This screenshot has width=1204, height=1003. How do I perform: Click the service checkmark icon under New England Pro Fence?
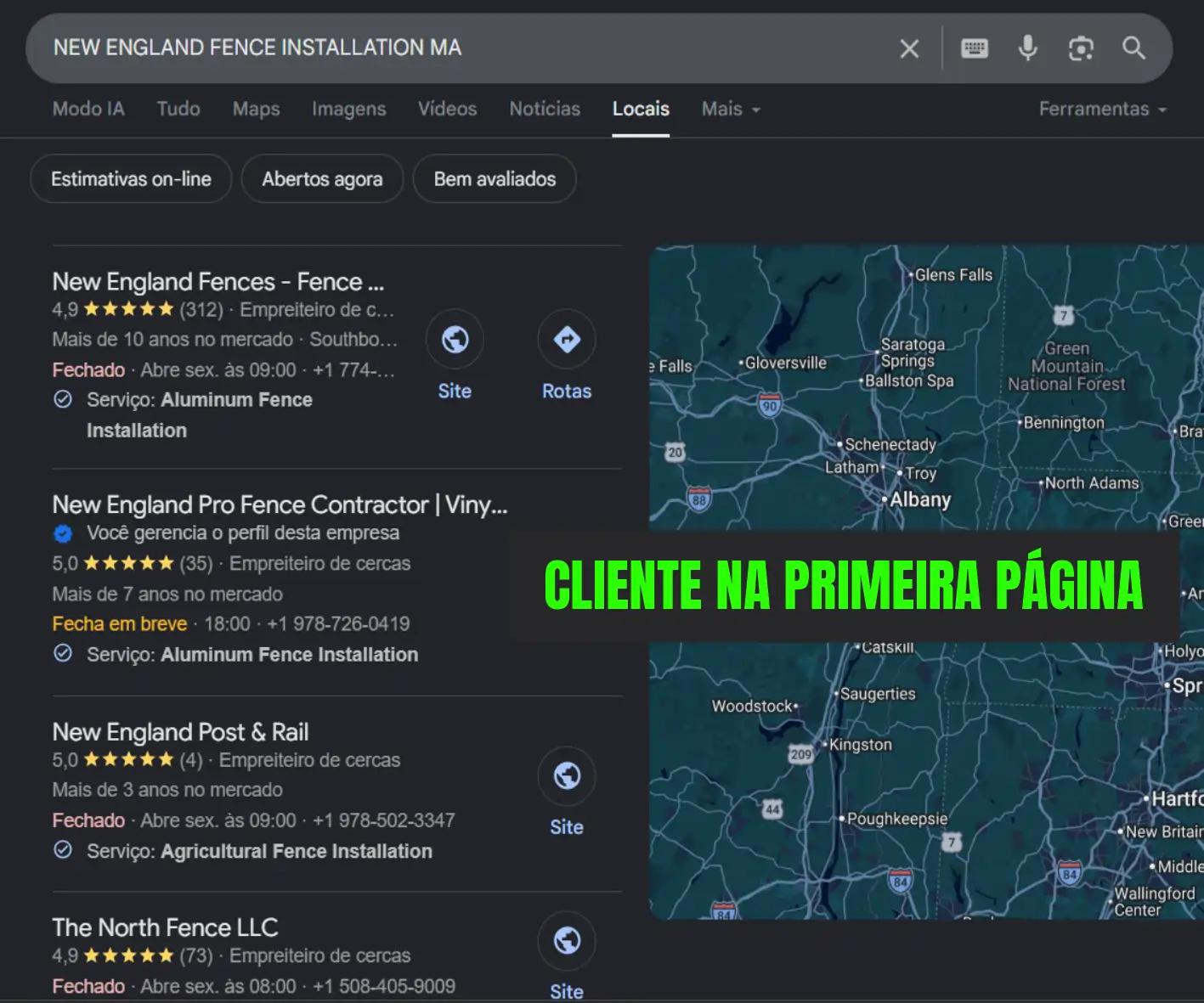pyautogui.click(x=63, y=654)
